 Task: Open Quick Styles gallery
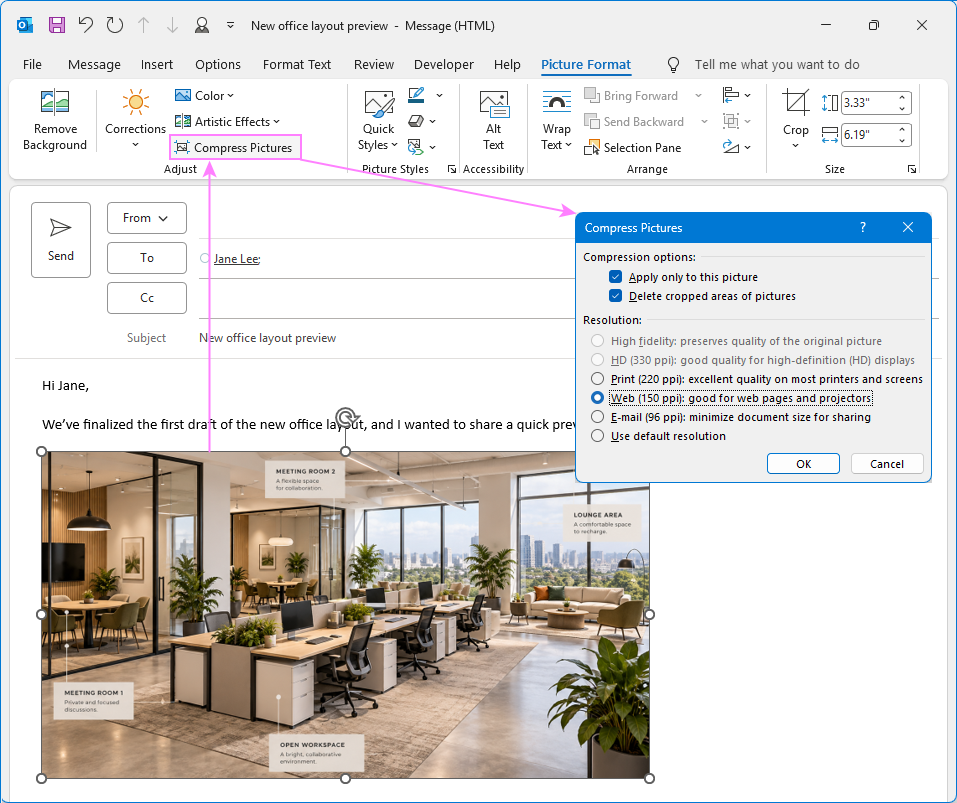(378, 120)
